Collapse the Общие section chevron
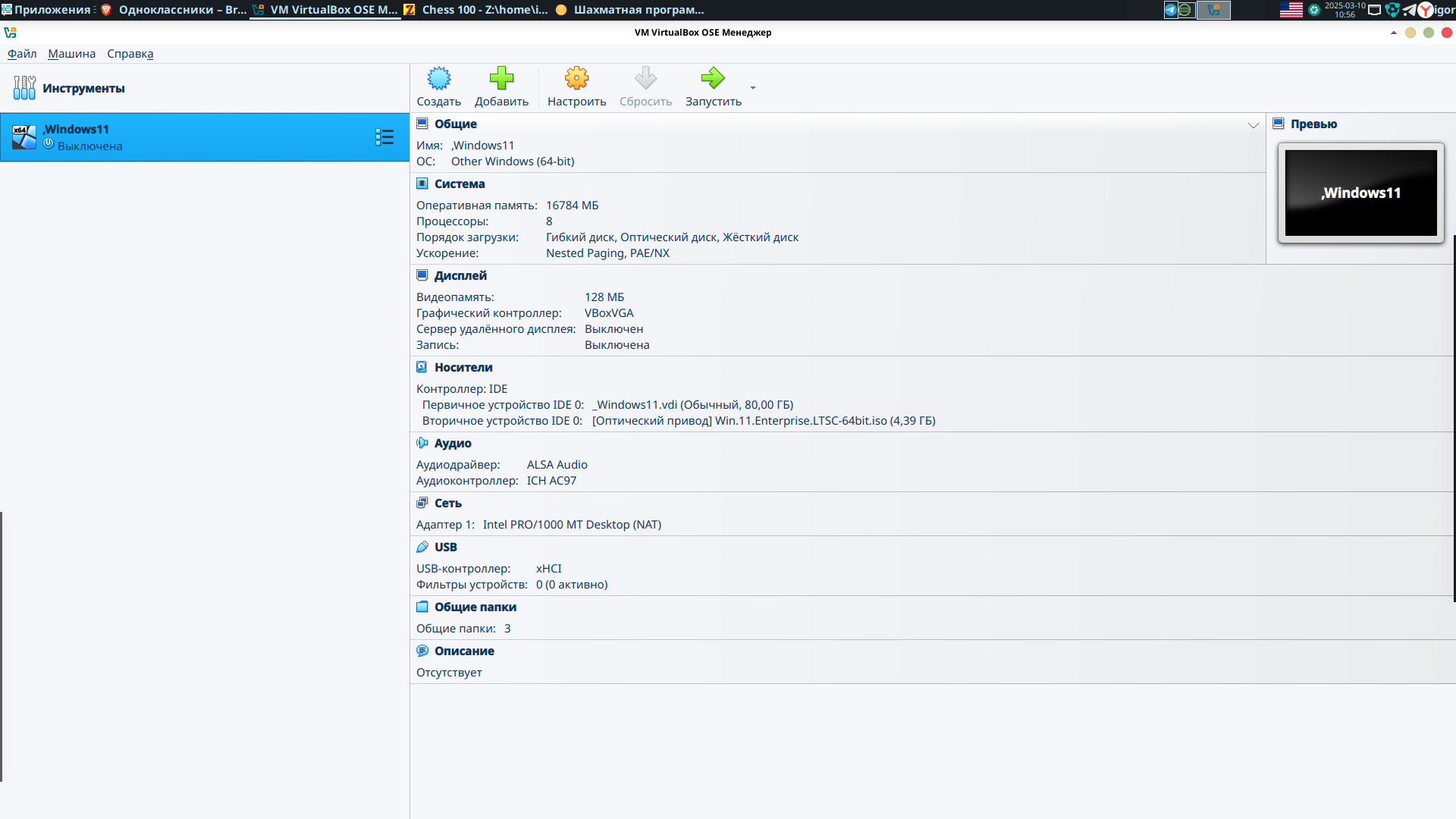 [x=1253, y=125]
